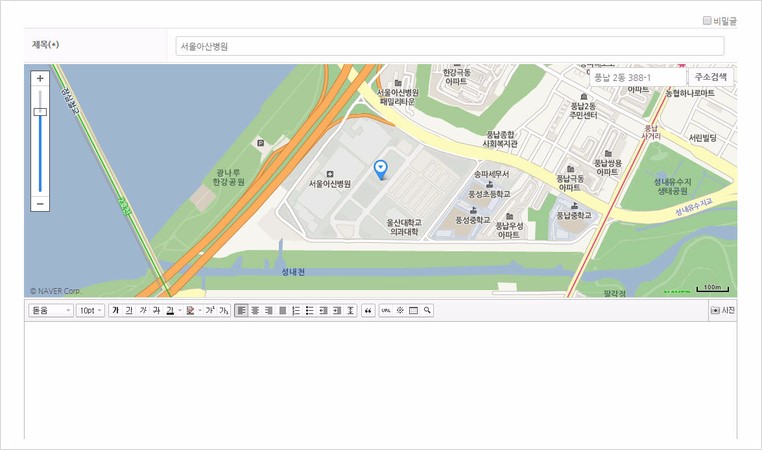Click the 풍납중학교 map label
The width and height of the screenshot is (762, 450).
pyautogui.click(x=574, y=215)
